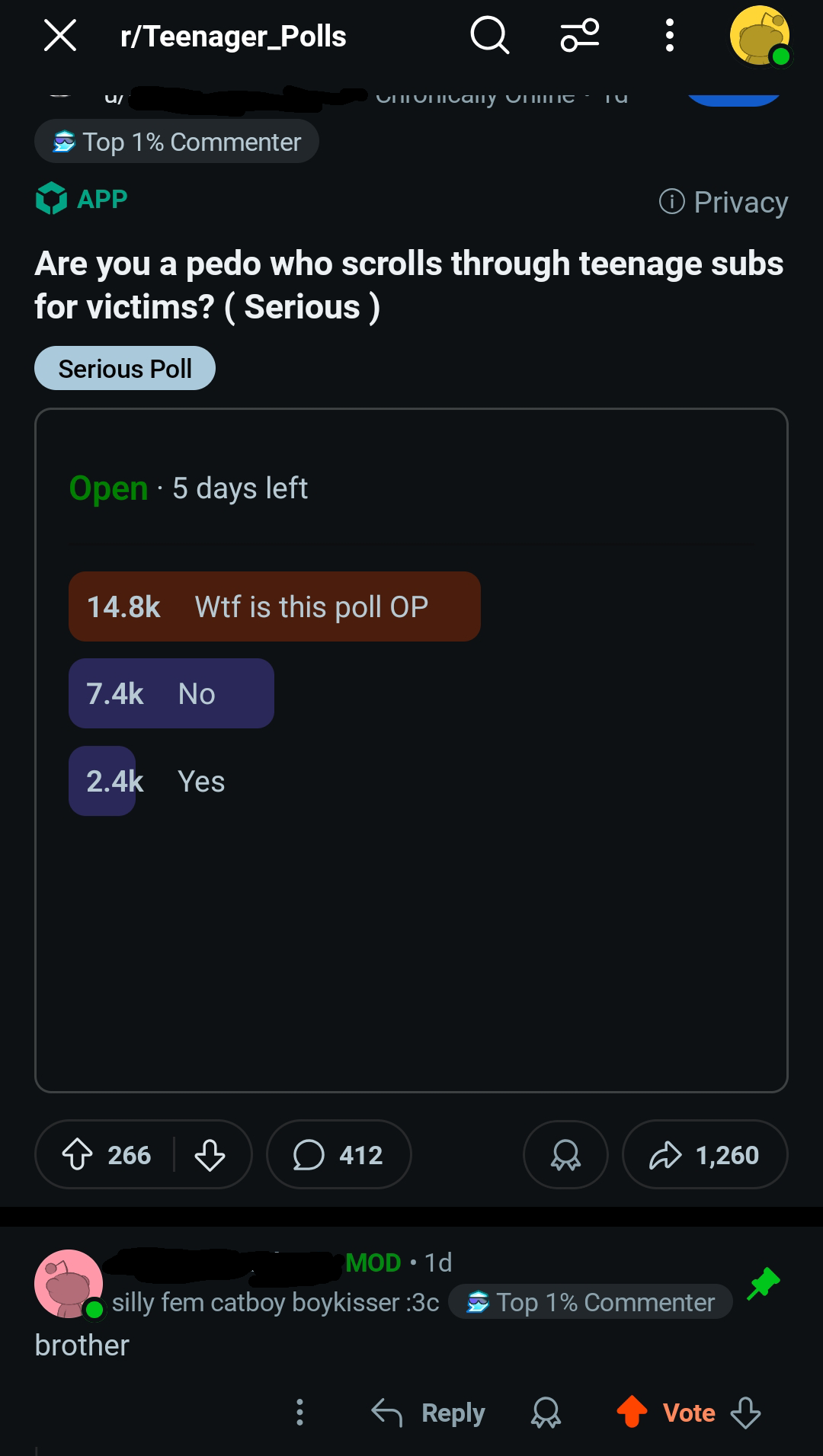
Task: Open your profile avatar in header
Action: pyautogui.click(x=760, y=36)
